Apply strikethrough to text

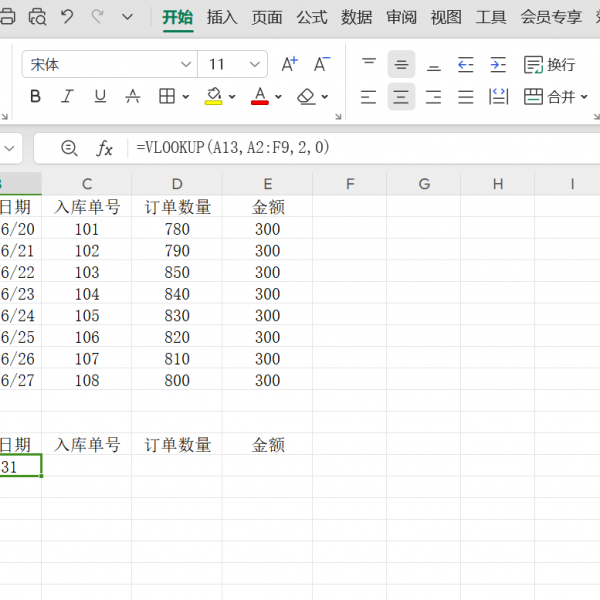[x=132, y=97]
